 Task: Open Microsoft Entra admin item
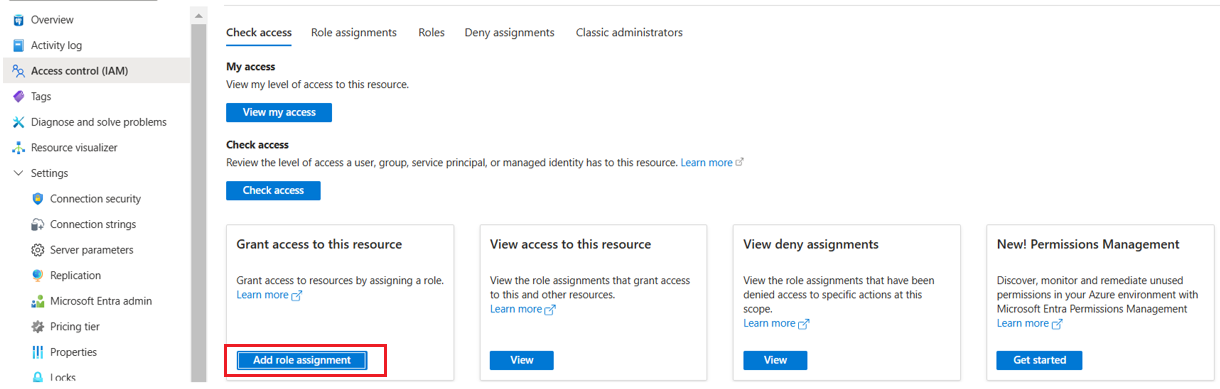tap(95, 301)
